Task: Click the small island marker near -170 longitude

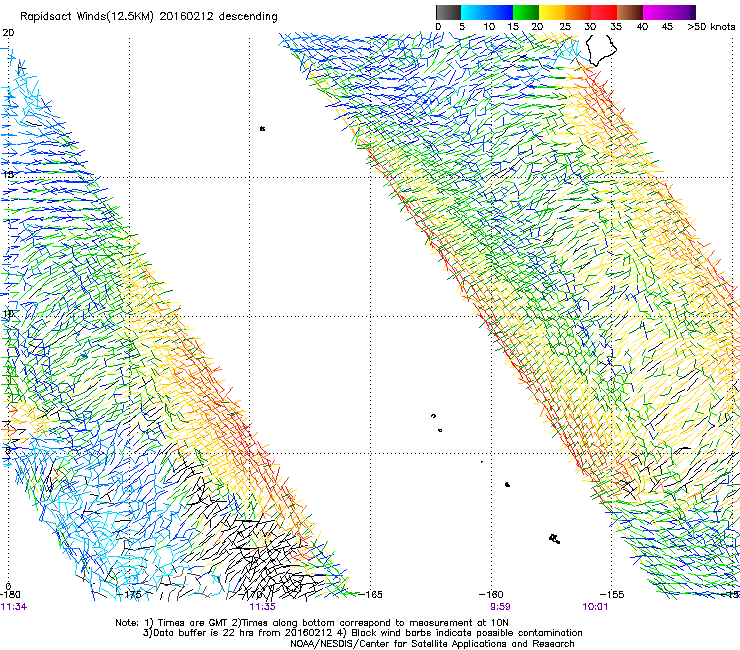Action: 262,128
